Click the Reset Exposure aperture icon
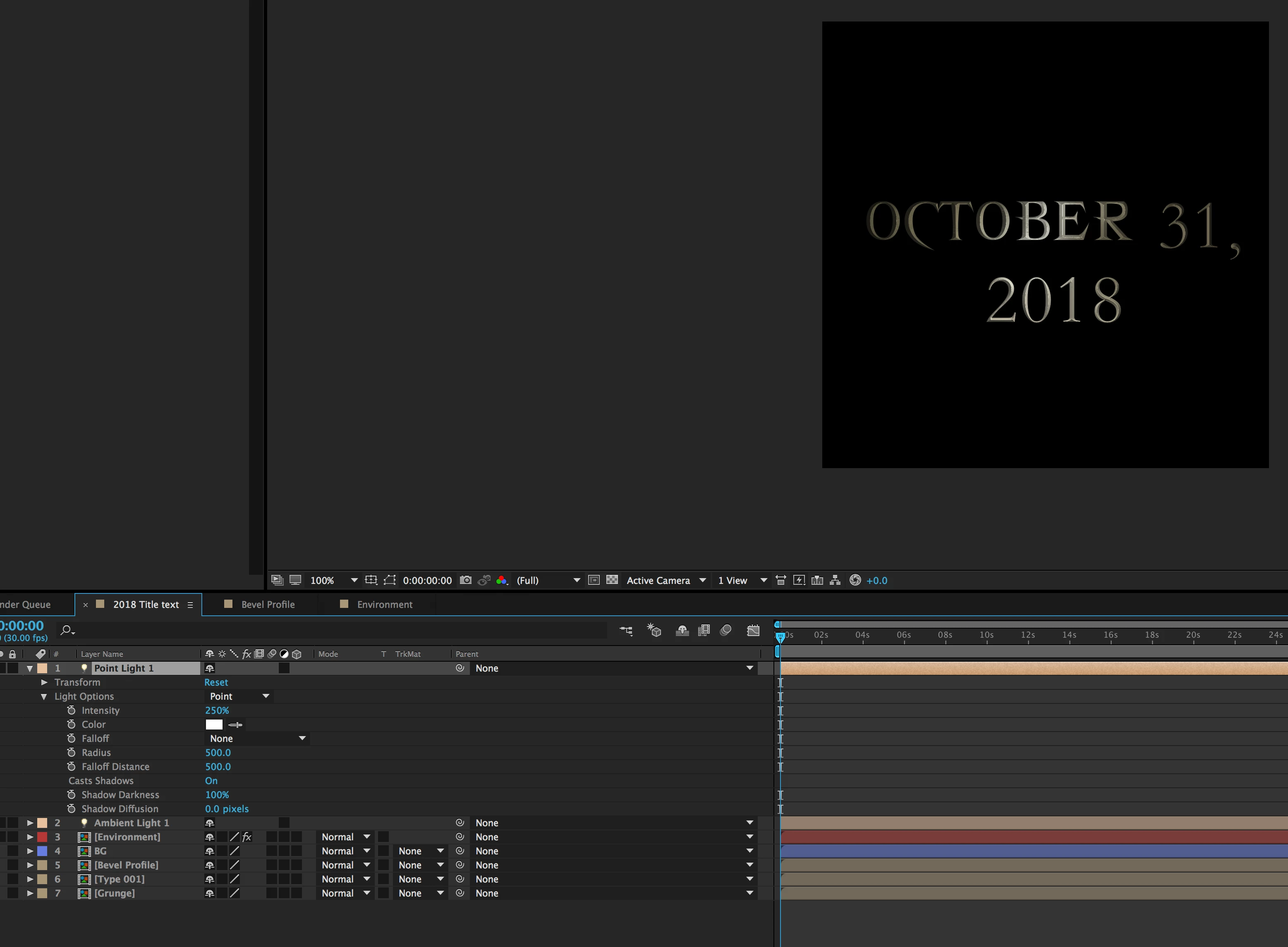Screen dimensions: 1288x947 [855, 580]
